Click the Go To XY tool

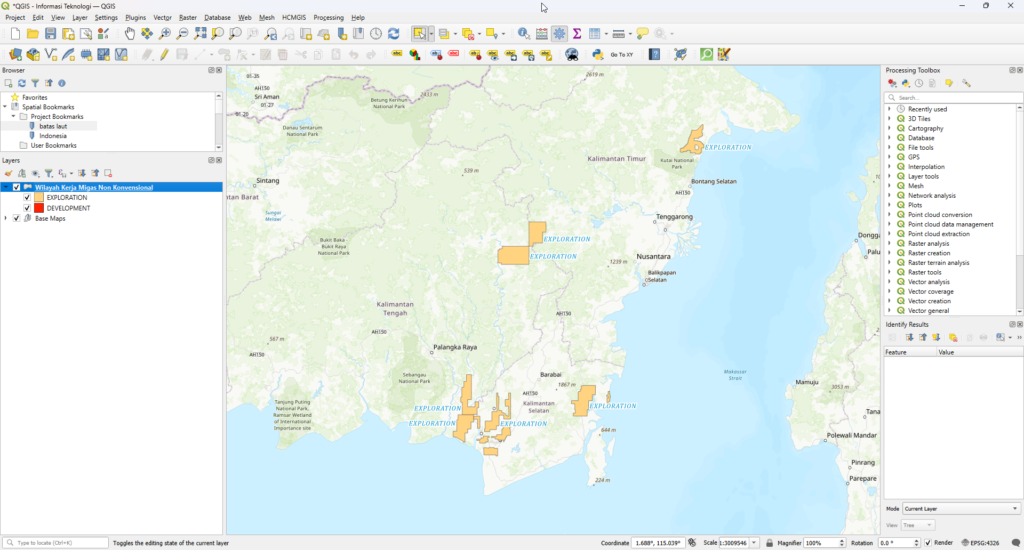pos(621,54)
